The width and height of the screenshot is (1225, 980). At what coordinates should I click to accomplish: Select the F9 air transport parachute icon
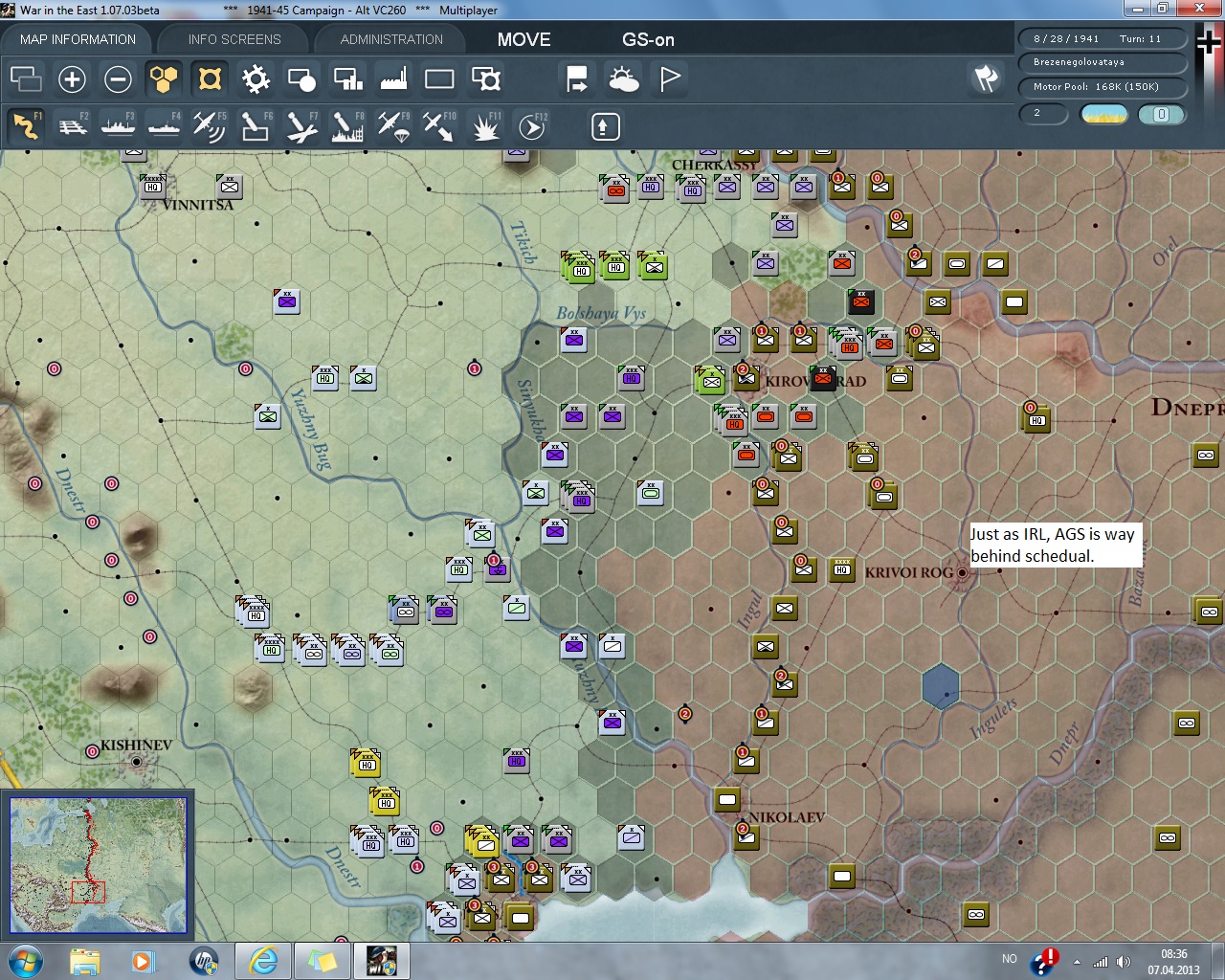click(393, 126)
